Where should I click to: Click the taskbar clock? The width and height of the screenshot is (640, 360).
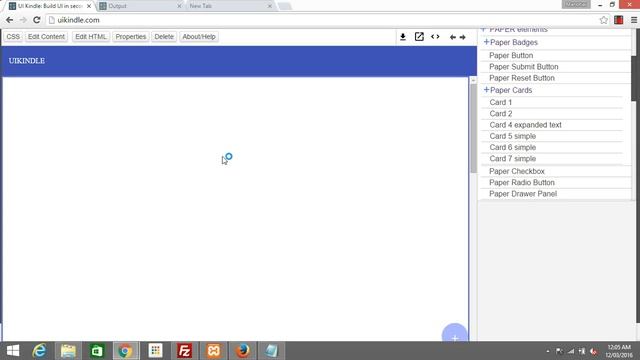(x=619, y=351)
